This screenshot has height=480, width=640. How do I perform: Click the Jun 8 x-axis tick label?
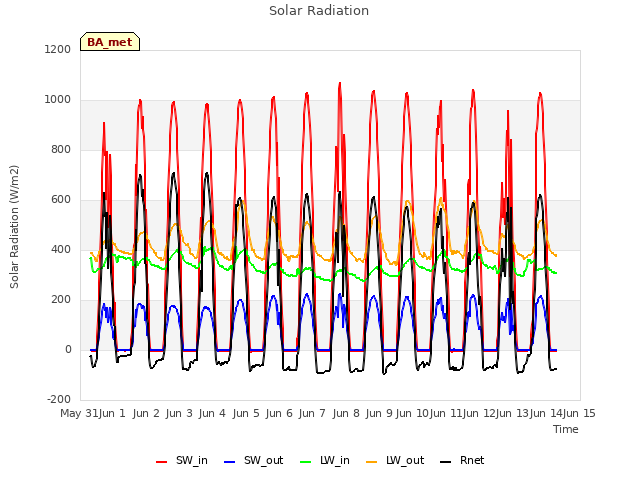(x=346, y=413)
